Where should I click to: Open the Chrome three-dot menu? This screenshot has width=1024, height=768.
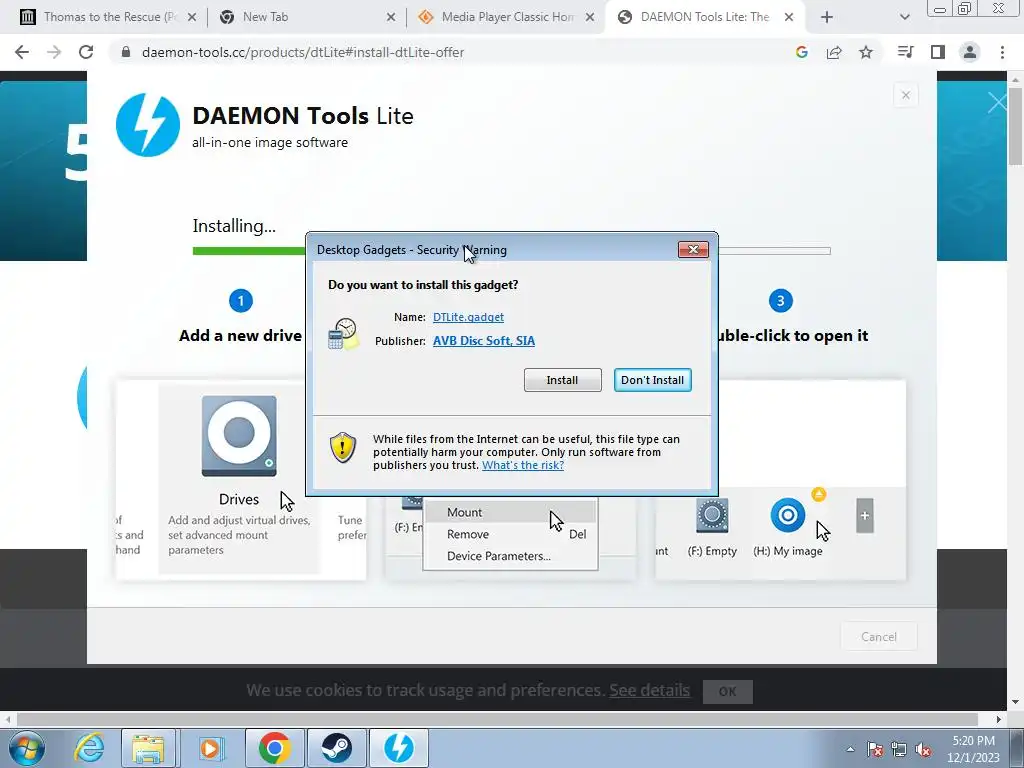tap(1002, 52)
